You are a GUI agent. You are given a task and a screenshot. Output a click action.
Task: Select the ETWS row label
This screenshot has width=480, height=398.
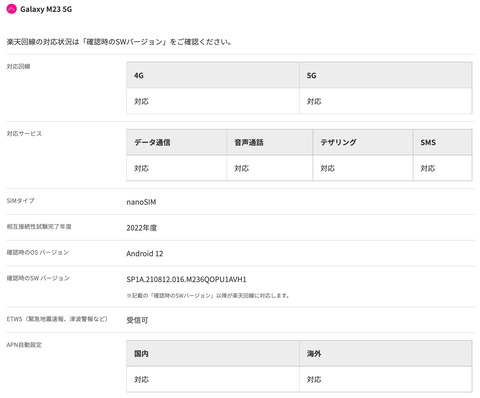(57, 319)
